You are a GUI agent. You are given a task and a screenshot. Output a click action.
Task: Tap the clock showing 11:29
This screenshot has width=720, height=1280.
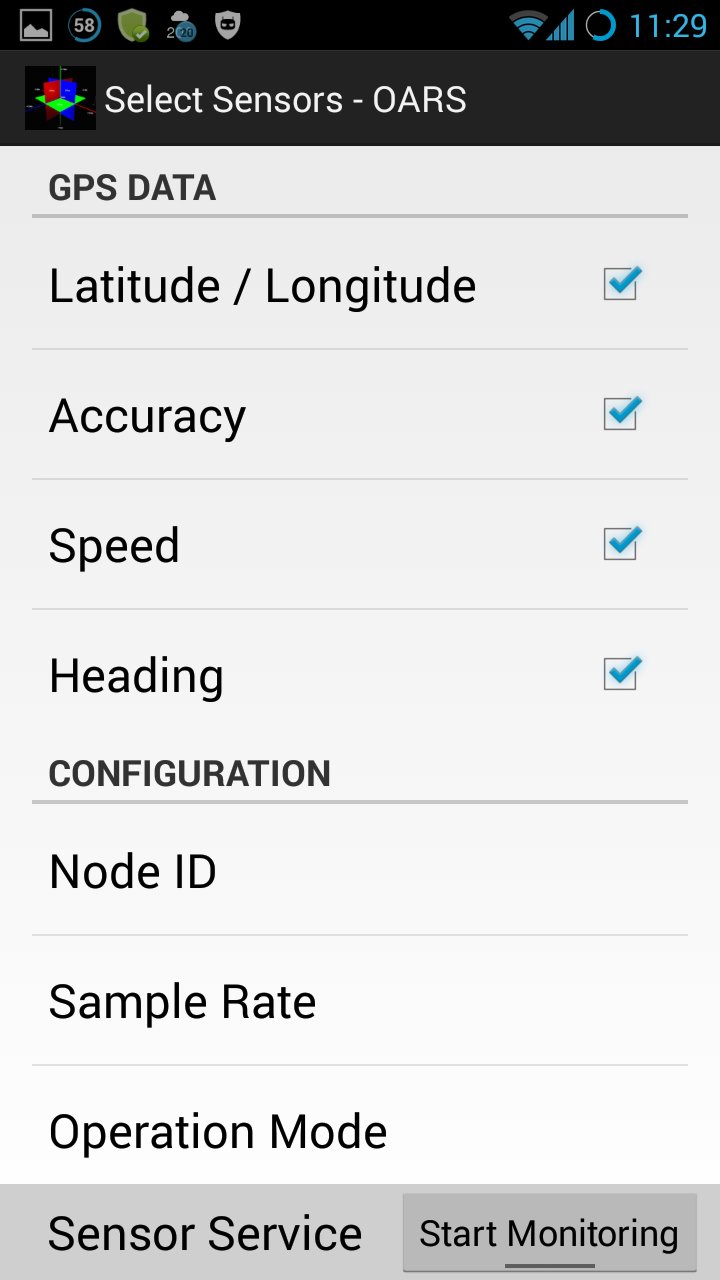pyautogui.click(x=668, y=26)
